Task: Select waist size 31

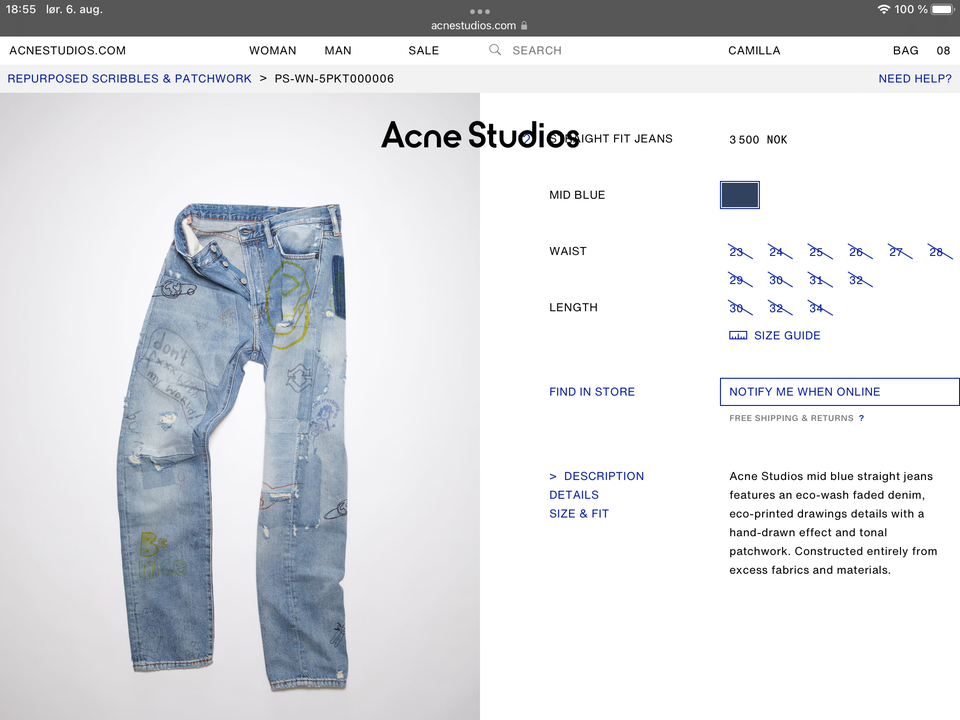Action: coord(820,280)
